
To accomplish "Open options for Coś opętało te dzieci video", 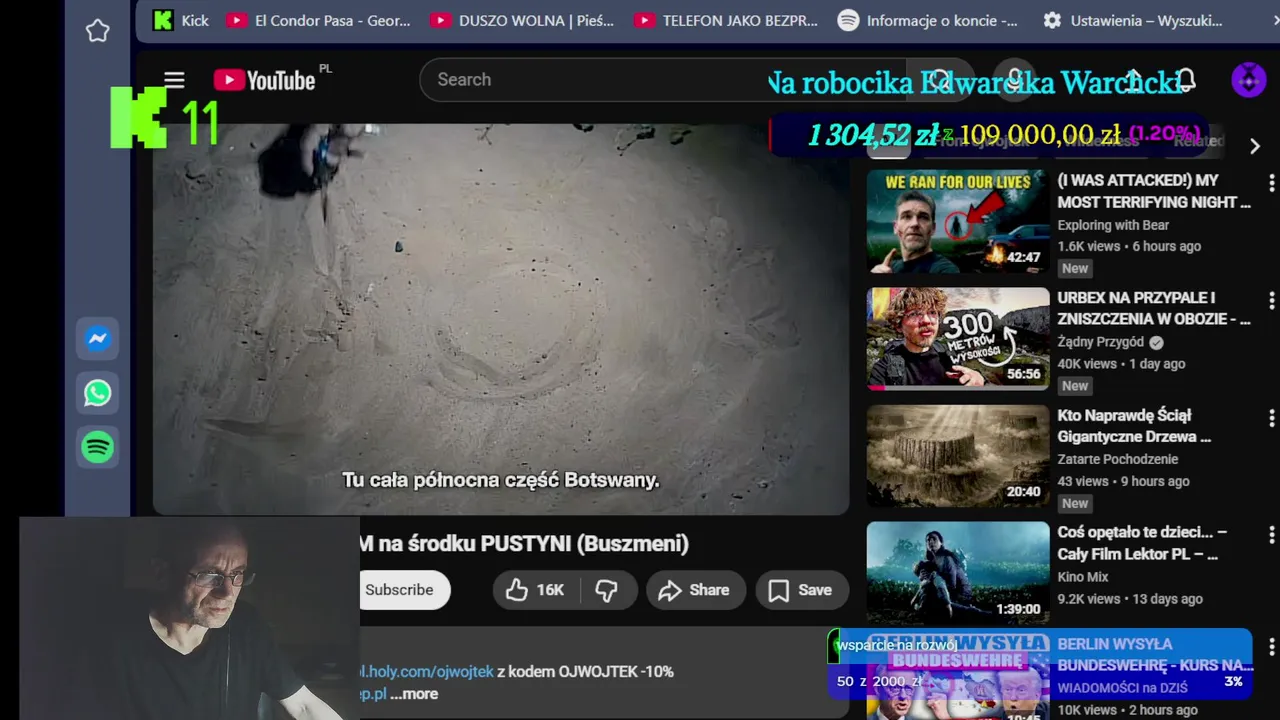I will 1271,534.
